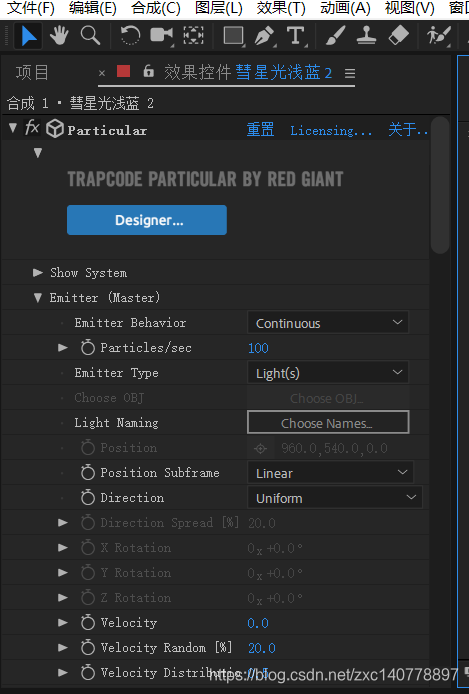Open the 视图(V) menu

point(410,8)
